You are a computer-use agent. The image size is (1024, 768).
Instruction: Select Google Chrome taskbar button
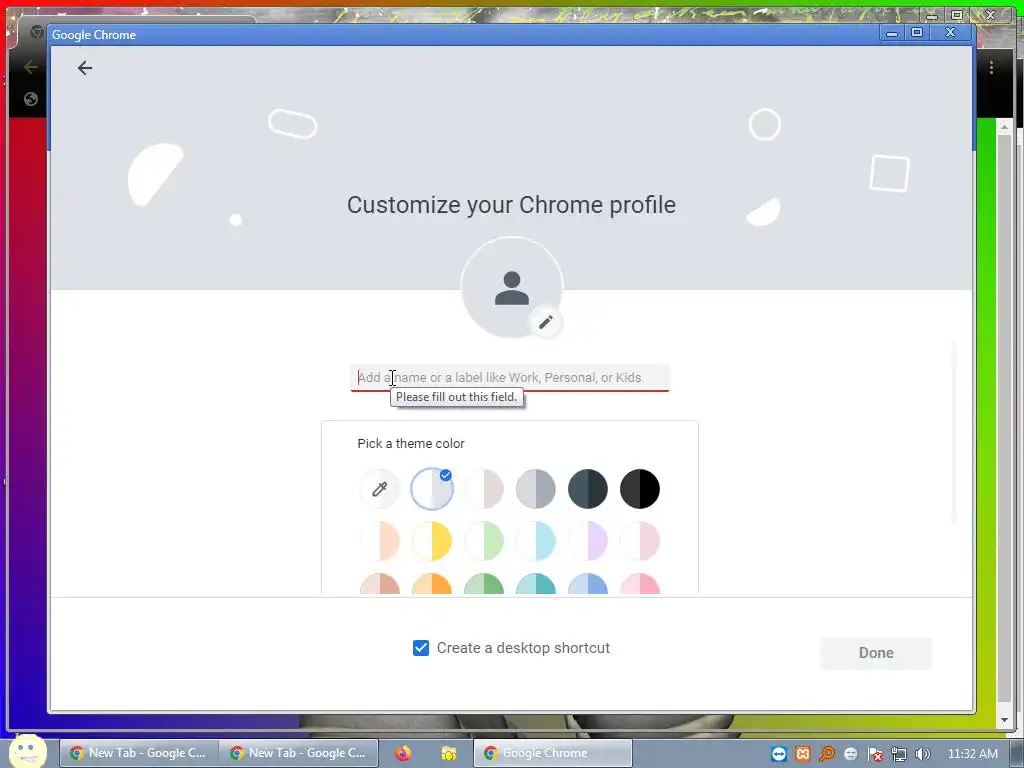pyautogui.click(x=552, y=753)
